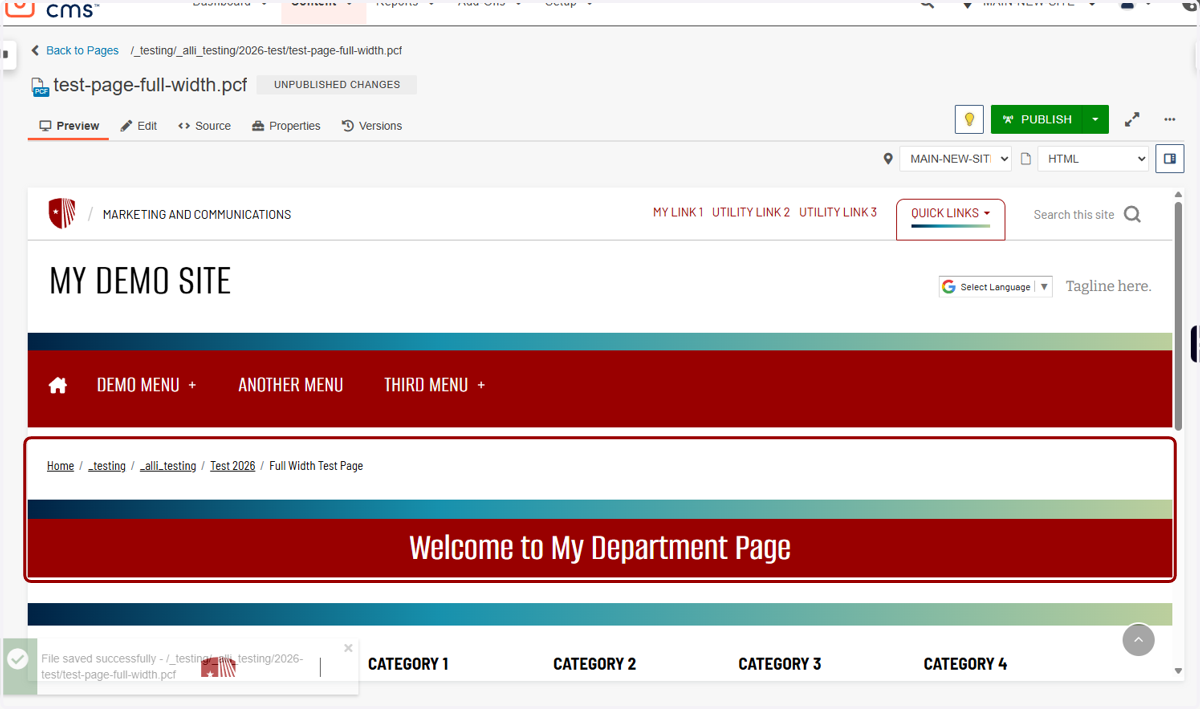Open the HTML output format dropdown
Screen dimensions: 1200x709
(x=1093, y=158)
